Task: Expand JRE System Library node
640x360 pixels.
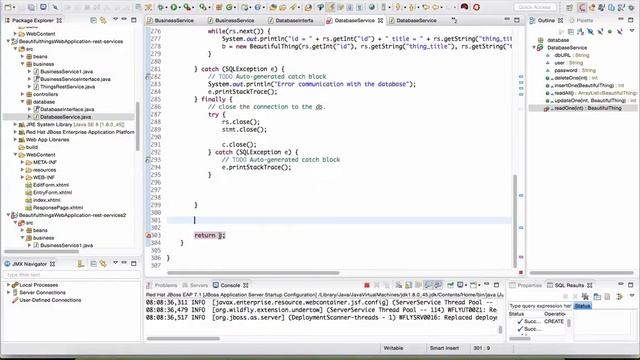Action: [x=15, y=124]
